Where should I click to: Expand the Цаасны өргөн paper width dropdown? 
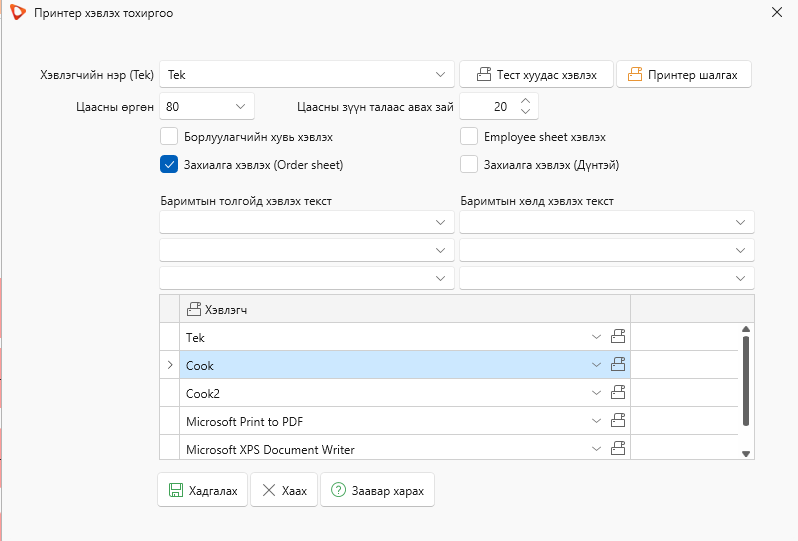(x=207, y=106)
